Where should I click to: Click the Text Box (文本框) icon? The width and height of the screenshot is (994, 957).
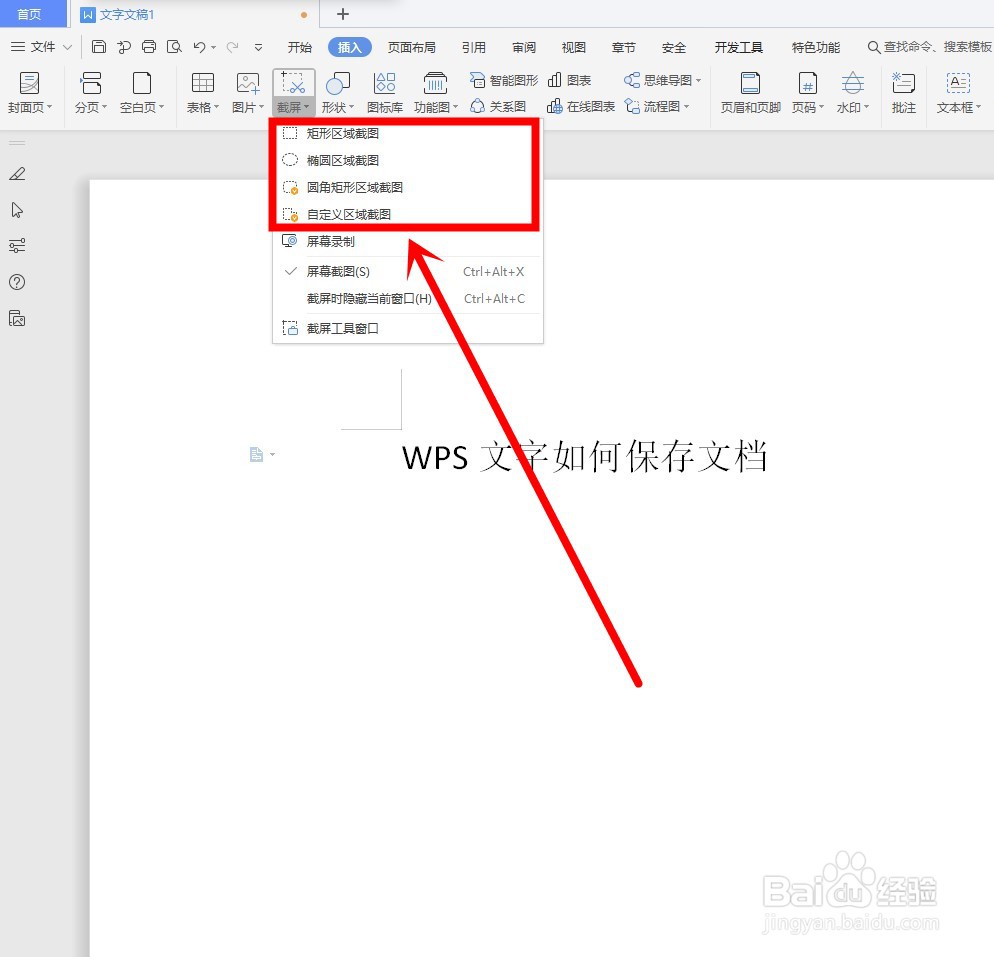(958, 83)
